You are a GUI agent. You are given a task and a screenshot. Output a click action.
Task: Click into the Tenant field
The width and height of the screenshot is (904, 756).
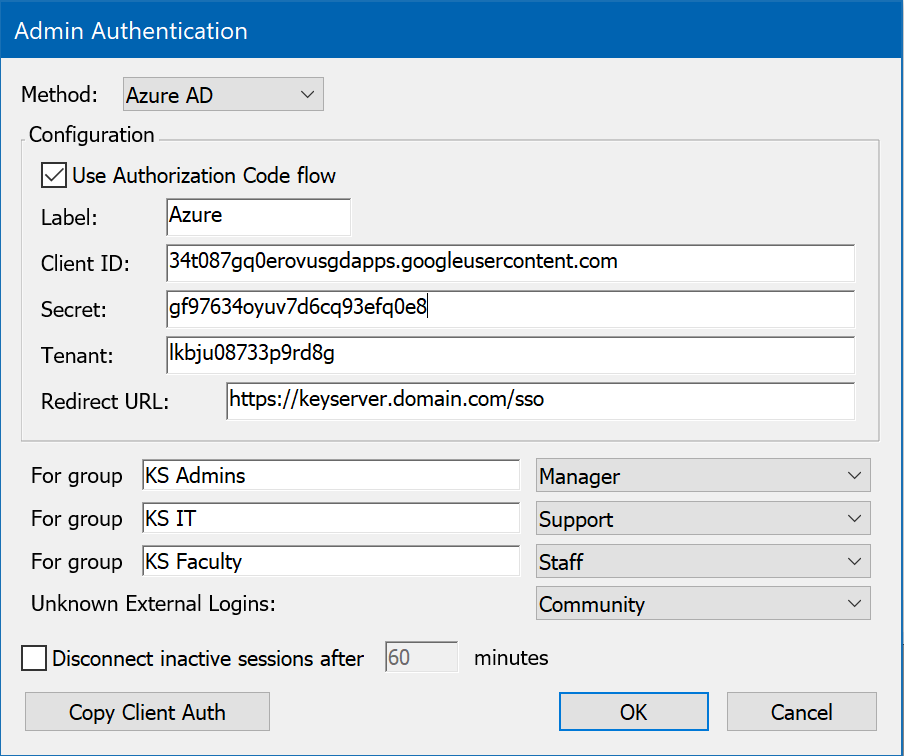click(510, 355)
